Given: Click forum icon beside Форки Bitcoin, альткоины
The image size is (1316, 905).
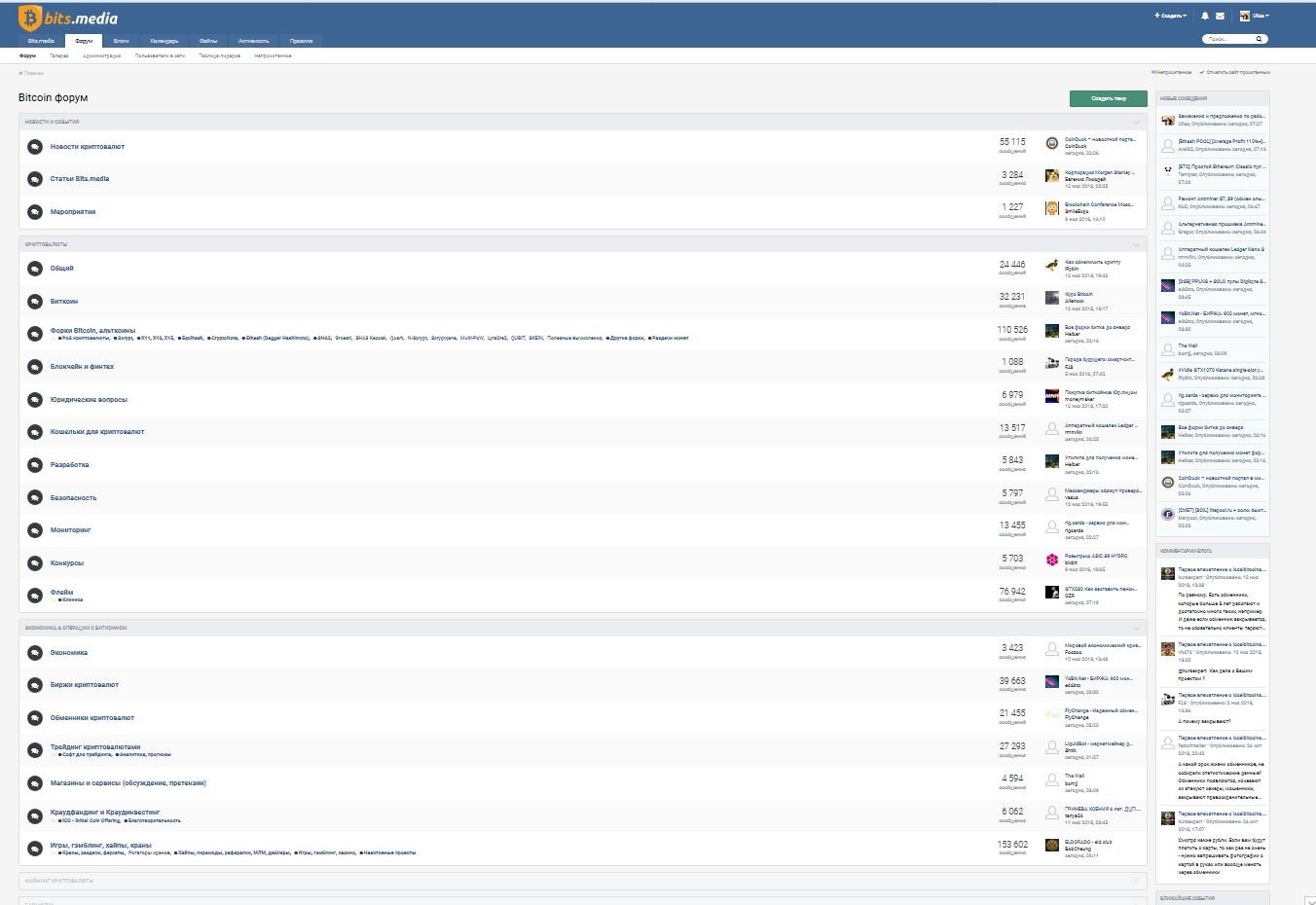Looking at the screenshot, I should coord(35,334).
